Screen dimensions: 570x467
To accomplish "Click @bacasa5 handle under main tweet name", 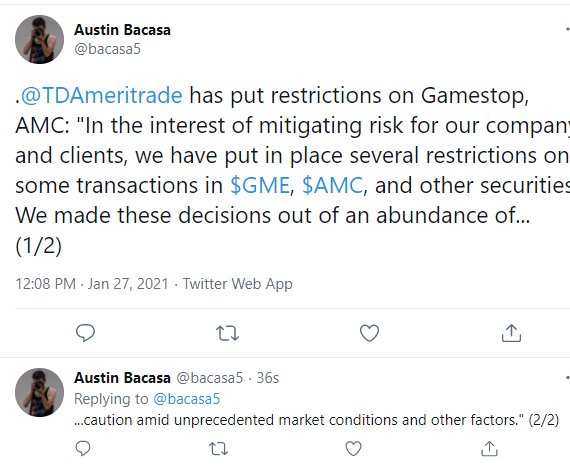I will click(107, 49).
